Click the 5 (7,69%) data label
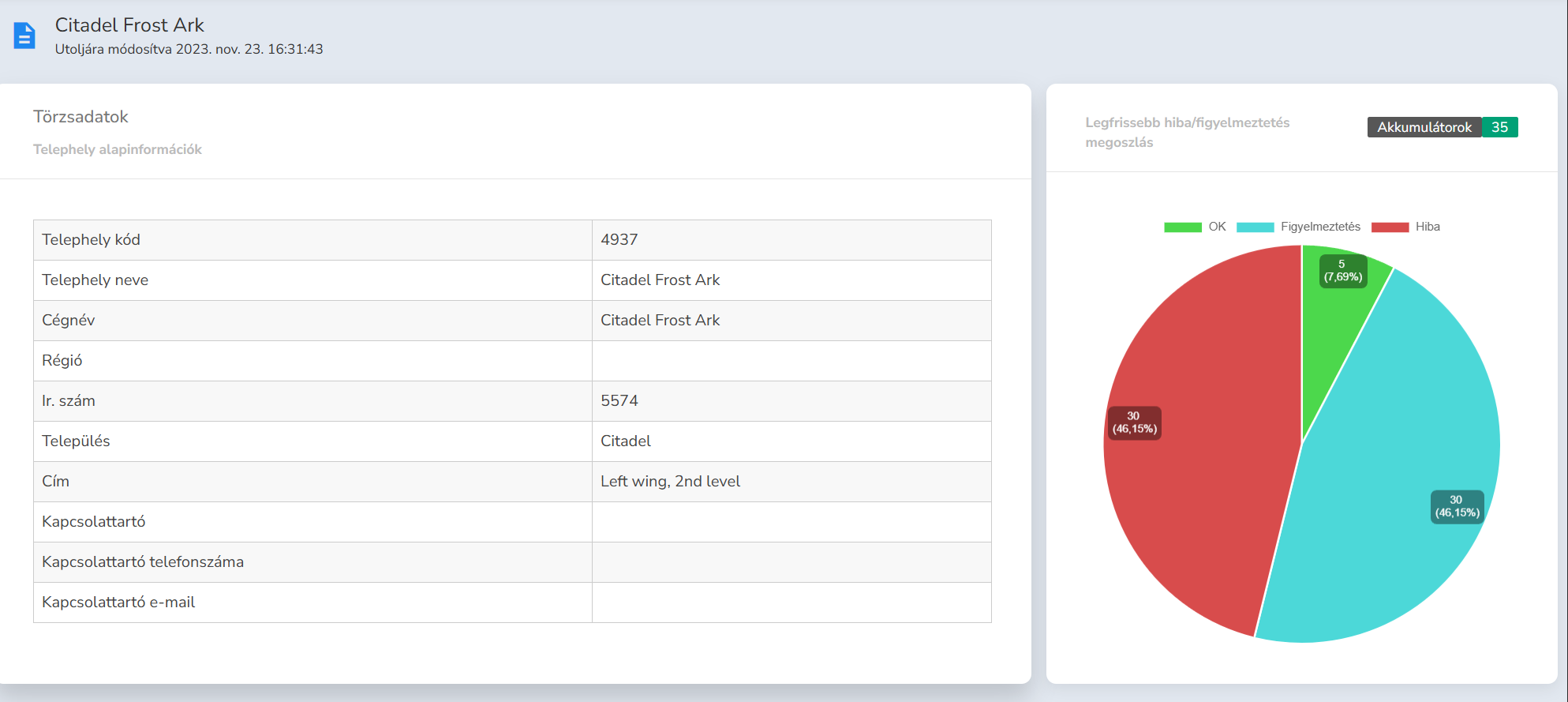Viewport: 1568px width, 702px height. (1342, 271)
